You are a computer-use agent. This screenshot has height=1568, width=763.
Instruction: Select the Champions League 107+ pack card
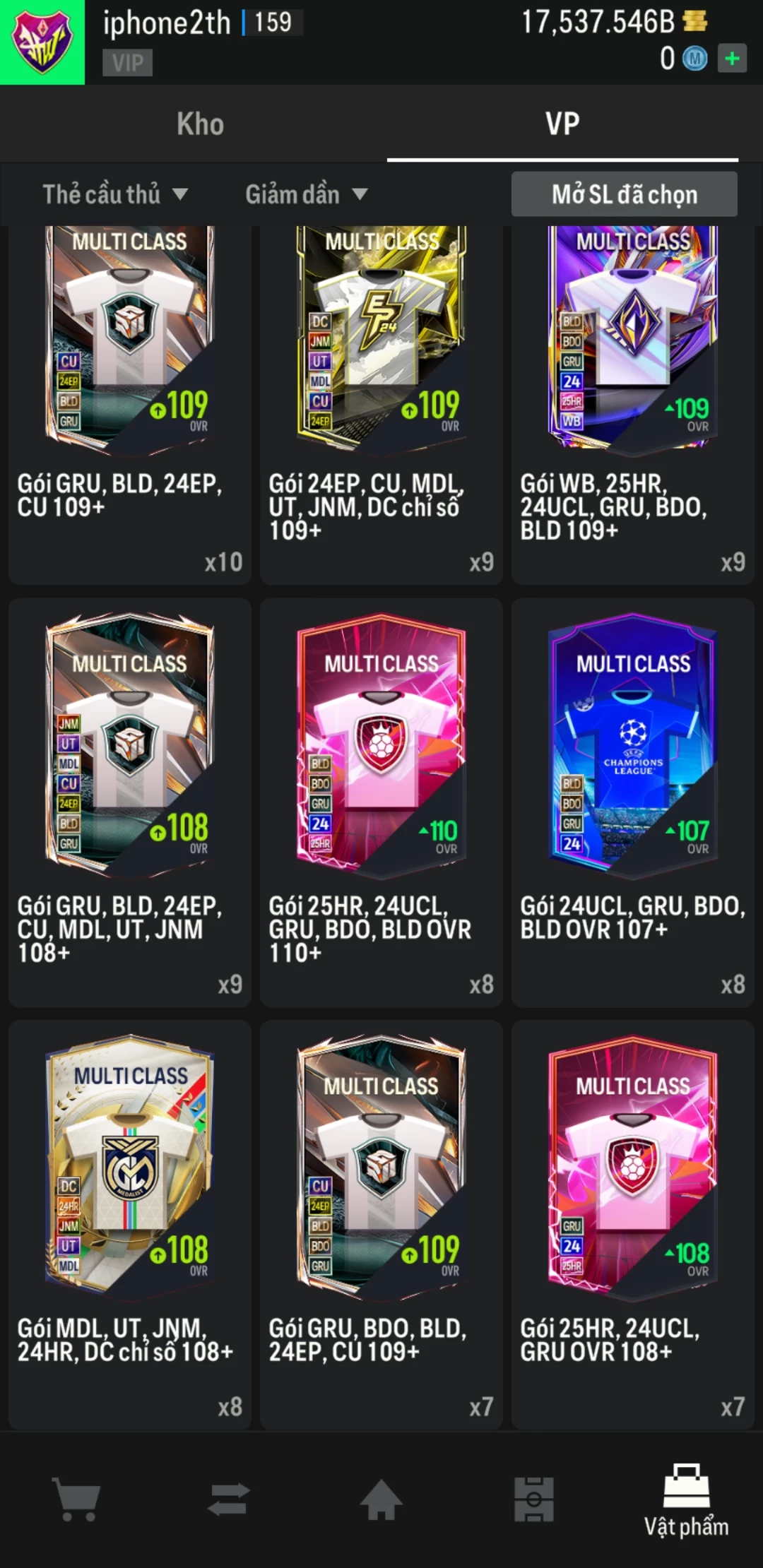(x=633, y=802)
